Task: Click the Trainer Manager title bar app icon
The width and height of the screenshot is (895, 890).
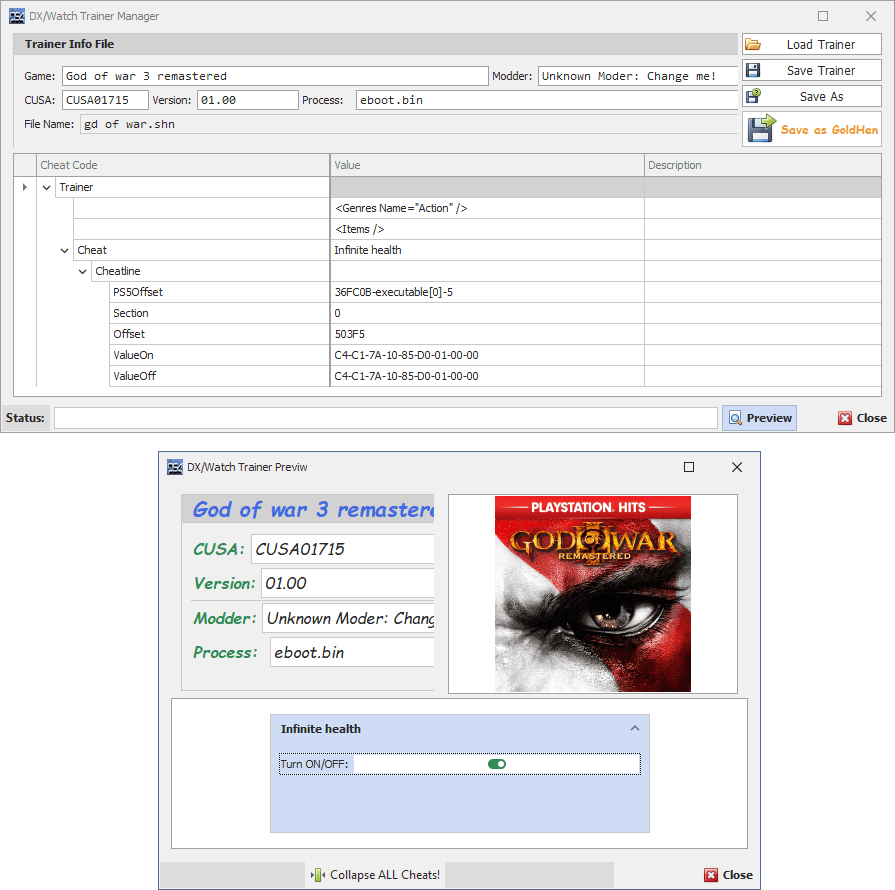Action: (x=17, y=16)
